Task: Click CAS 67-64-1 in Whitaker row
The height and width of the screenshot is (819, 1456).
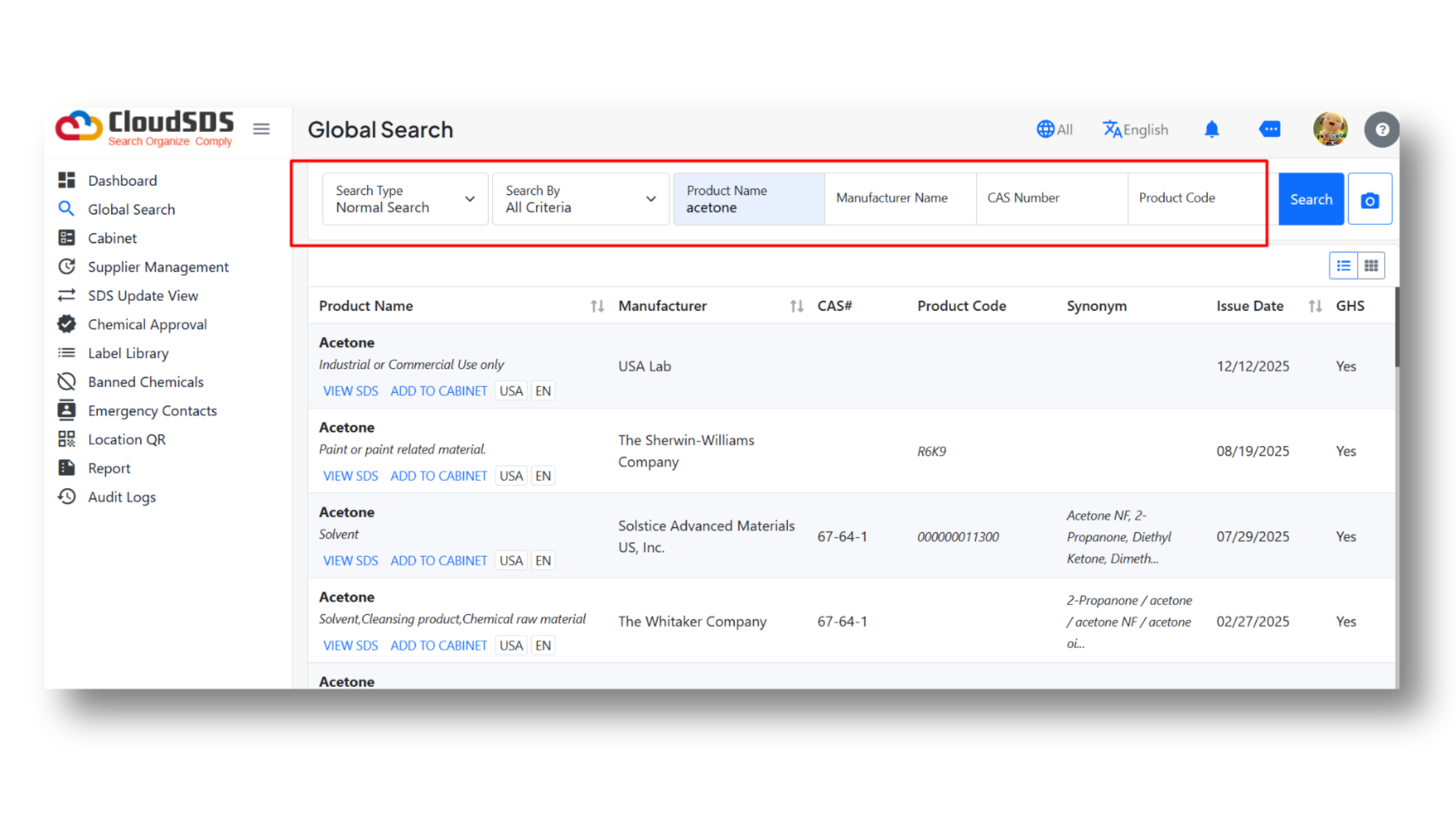Action: pos(842,621)
